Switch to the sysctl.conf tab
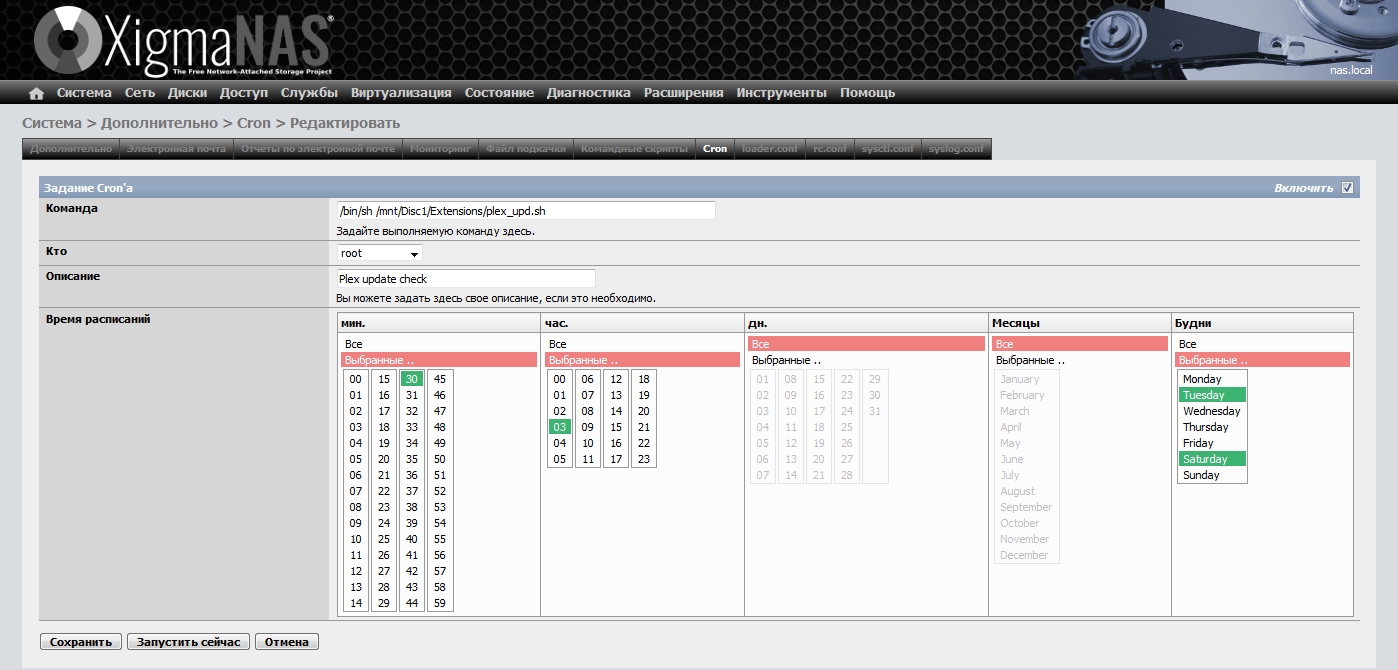Screen dimensions: 1398x670 [x=888, y=149]
